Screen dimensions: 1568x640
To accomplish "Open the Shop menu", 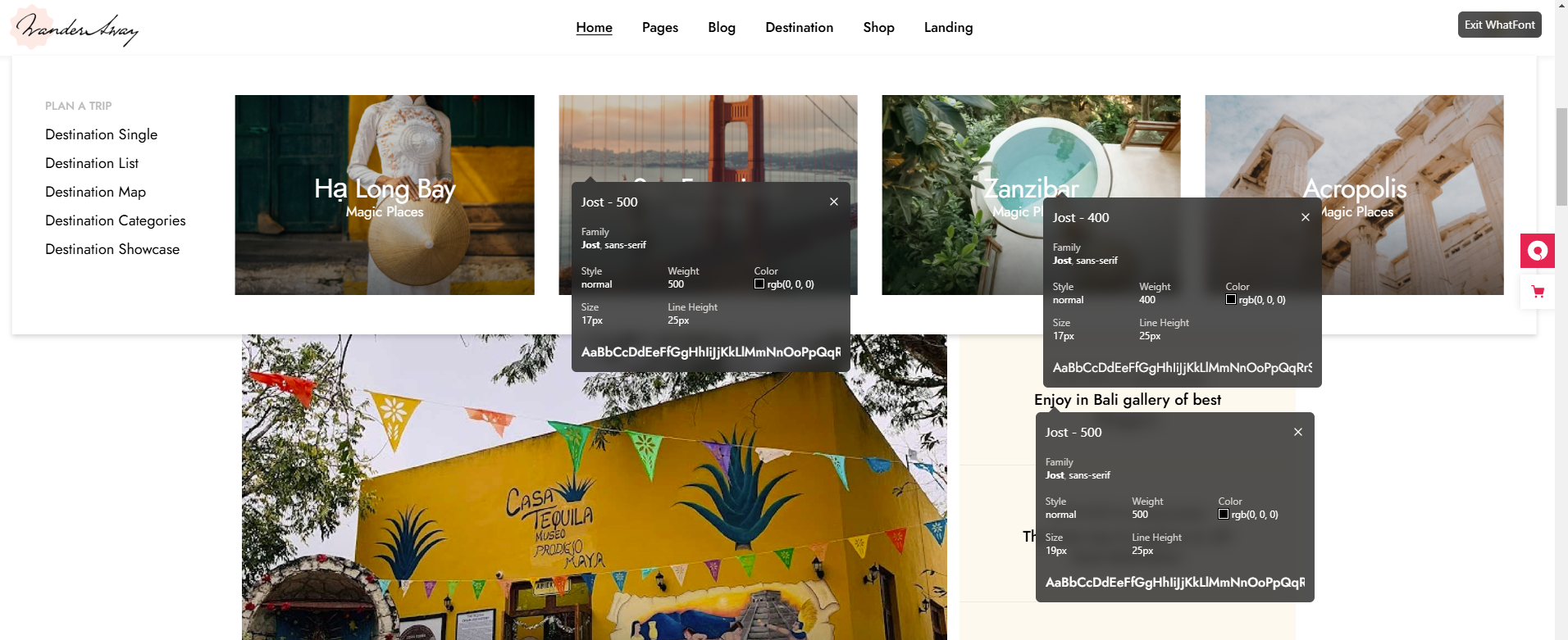I will point(879,27).
